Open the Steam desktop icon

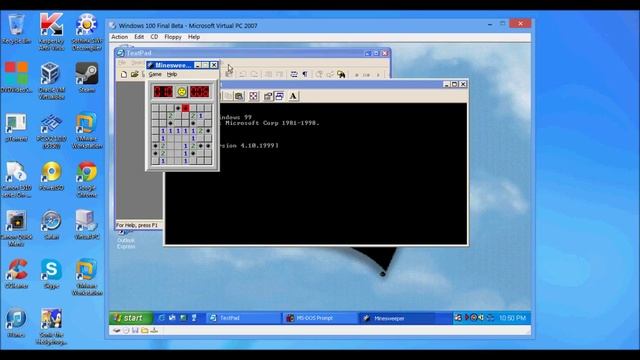(x=87, y=77)
